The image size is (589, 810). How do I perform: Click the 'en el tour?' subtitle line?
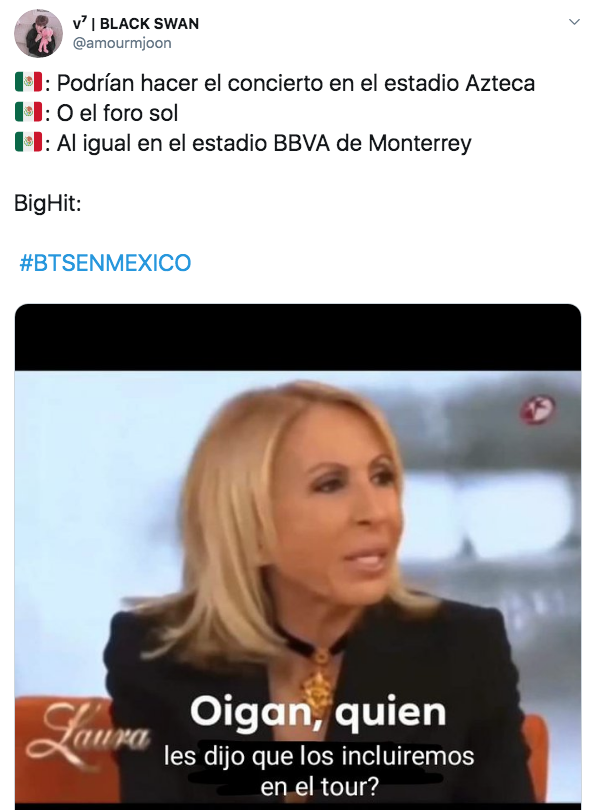point(319,787)
